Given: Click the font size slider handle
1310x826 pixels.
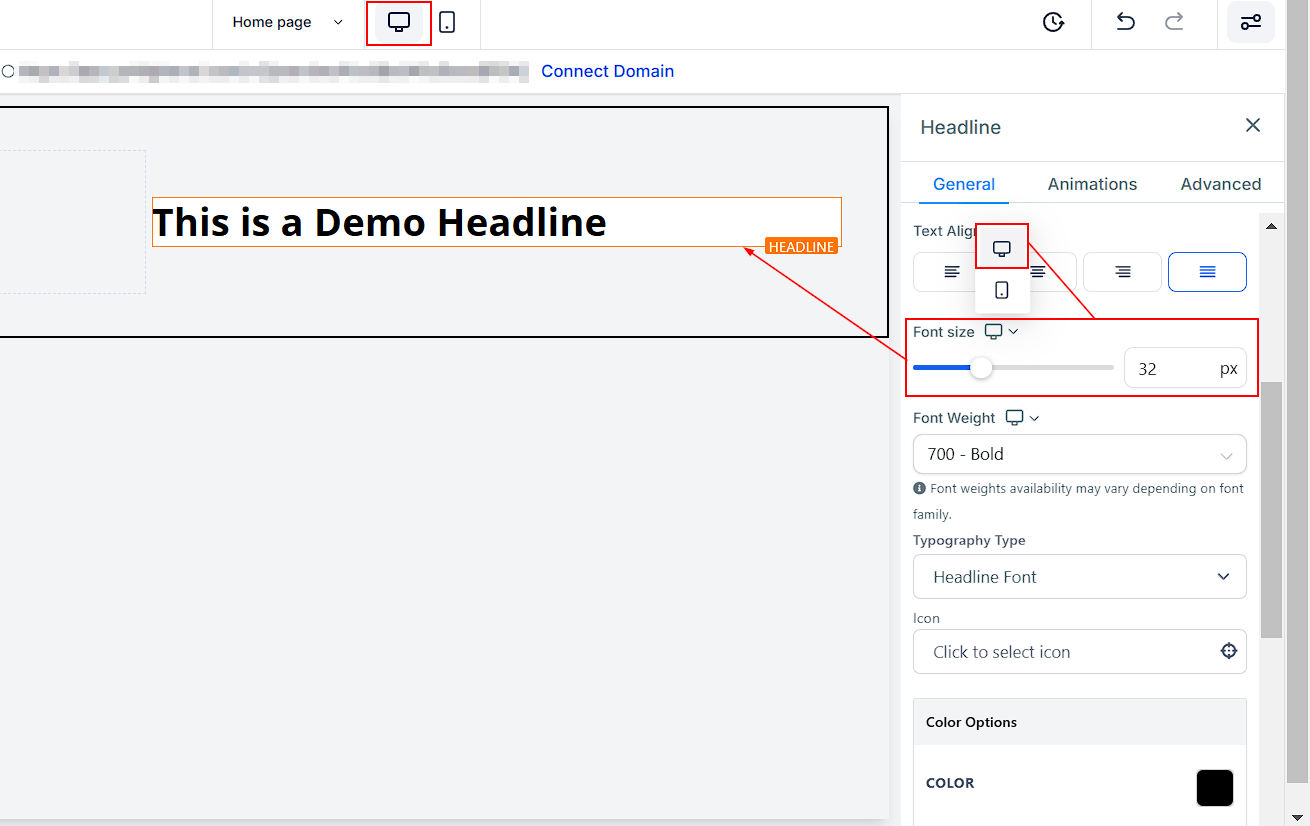Looking at the screenshot, I should tap(982, 368).
